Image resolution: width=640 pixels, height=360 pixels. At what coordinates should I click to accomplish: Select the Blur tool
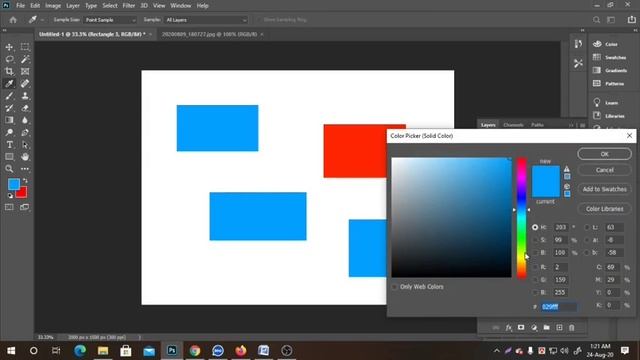(x=25, y=120)
